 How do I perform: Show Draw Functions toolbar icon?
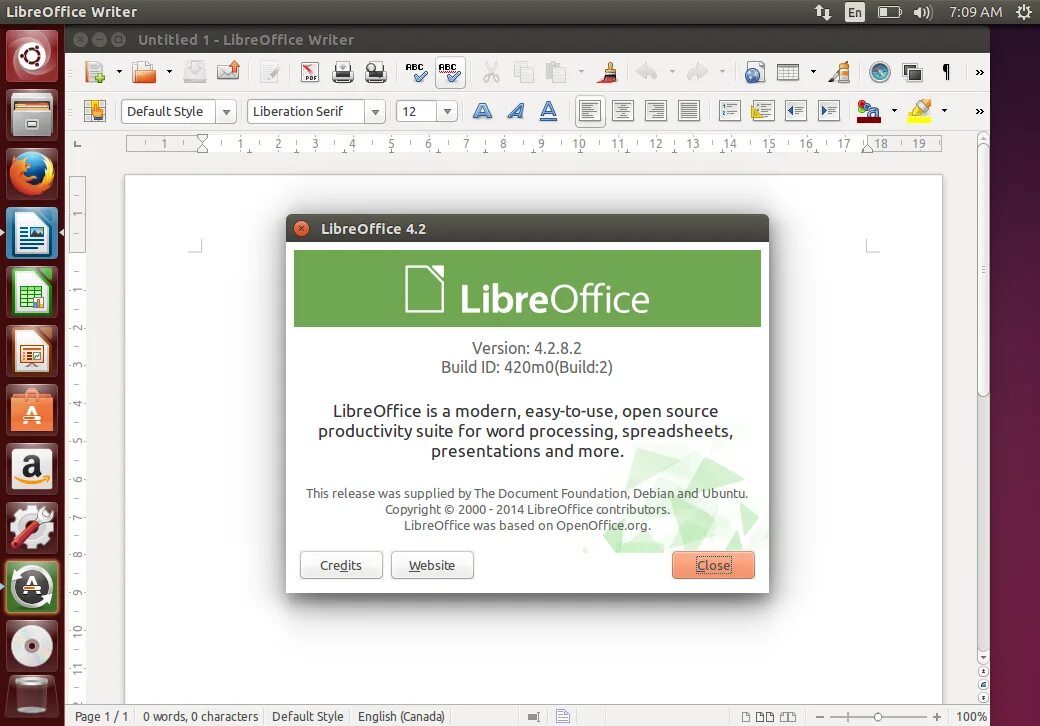pos(839,72)
